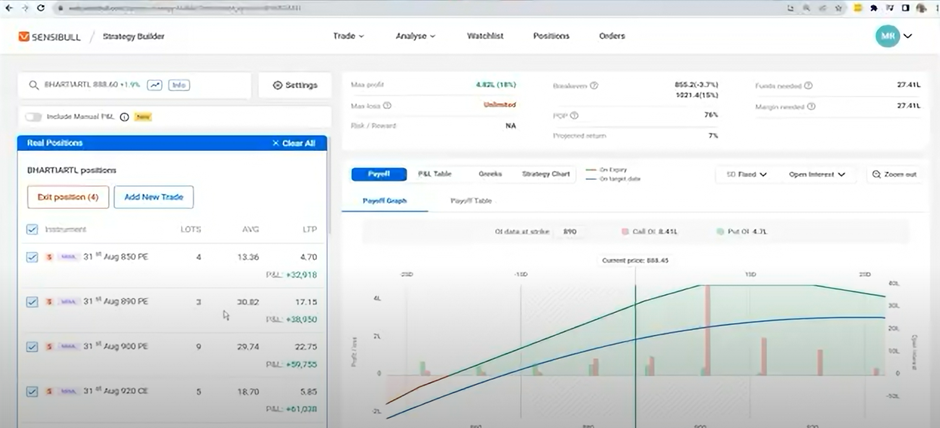
Task: Click the X icon beside Clear All
Action: click(276, 143)
